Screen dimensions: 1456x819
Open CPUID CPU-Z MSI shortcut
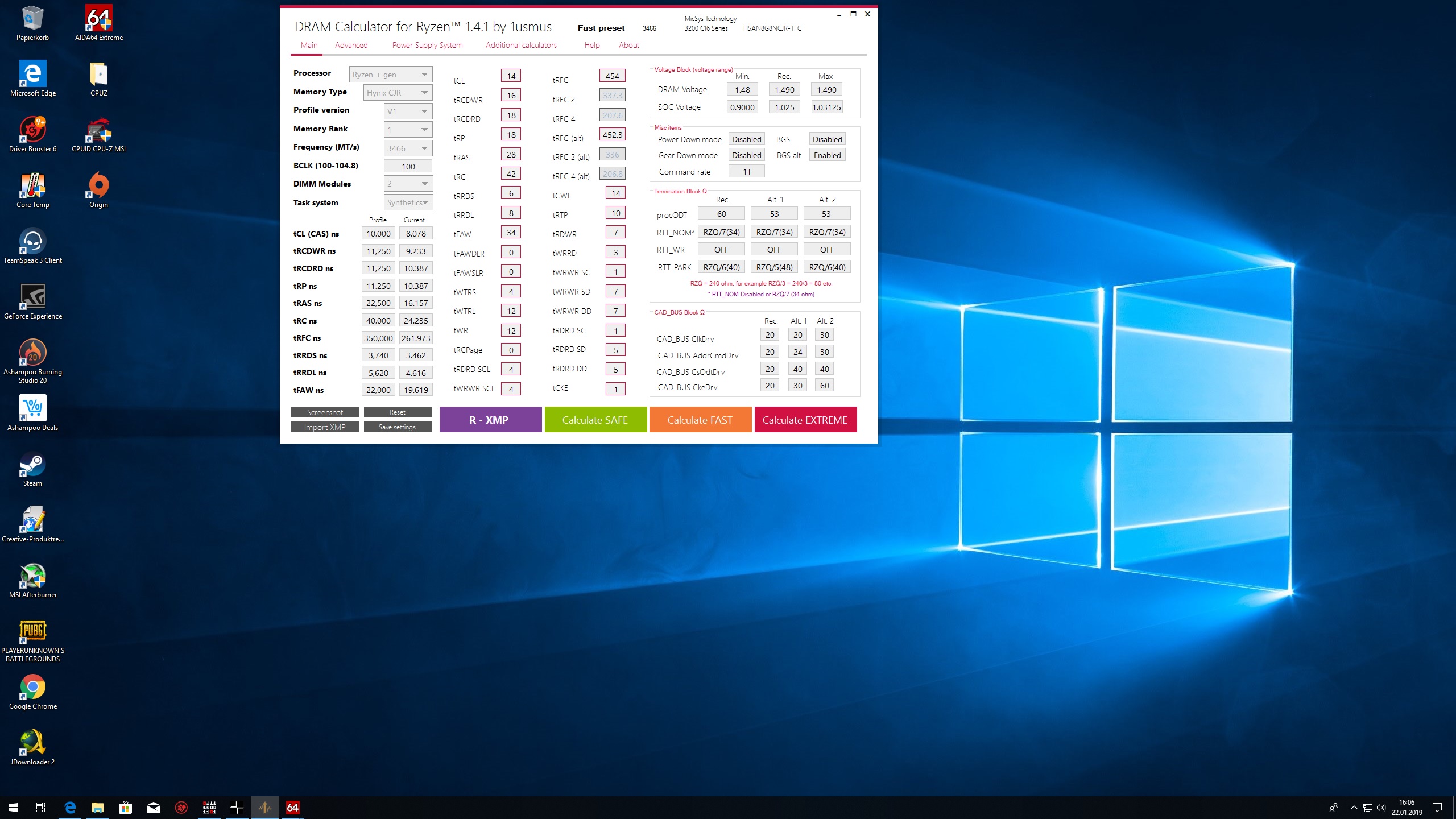98,131
